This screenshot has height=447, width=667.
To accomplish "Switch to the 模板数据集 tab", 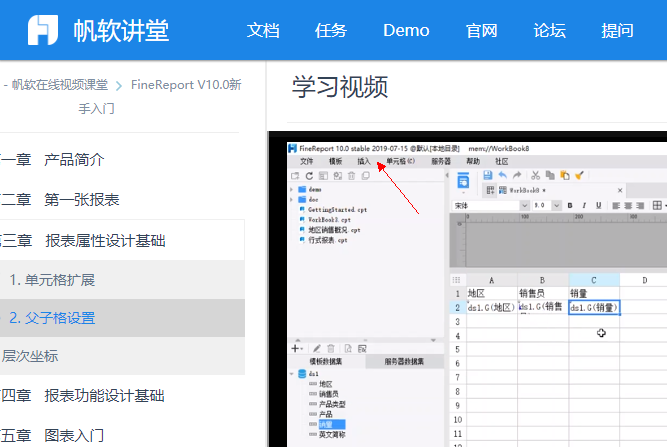I will pyautogui.click(x=326, y=362).
